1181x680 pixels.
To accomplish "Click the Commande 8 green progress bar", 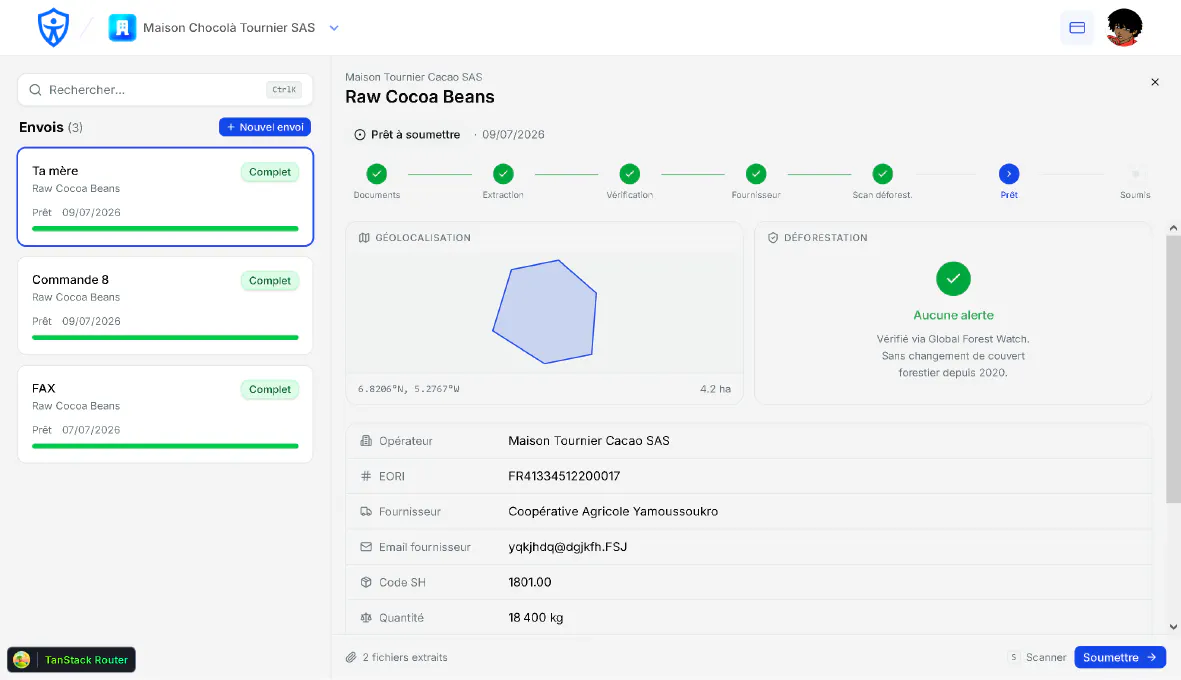I will click(165, 337).
